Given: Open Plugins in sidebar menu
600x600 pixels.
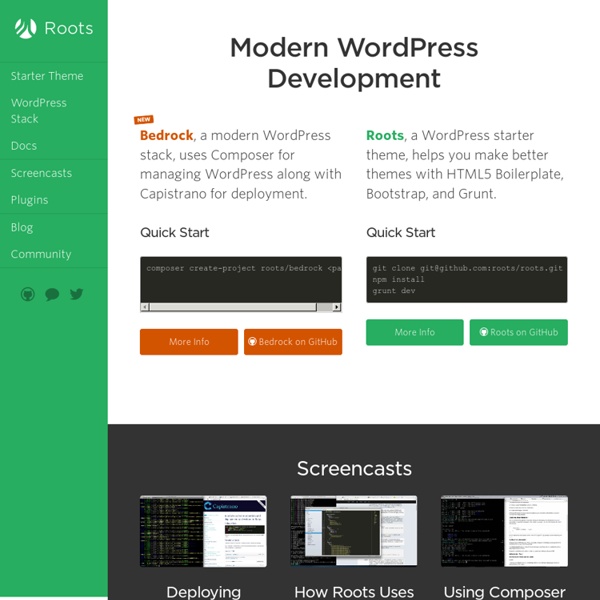Looking at the screenshot, I should click(29, 200).
